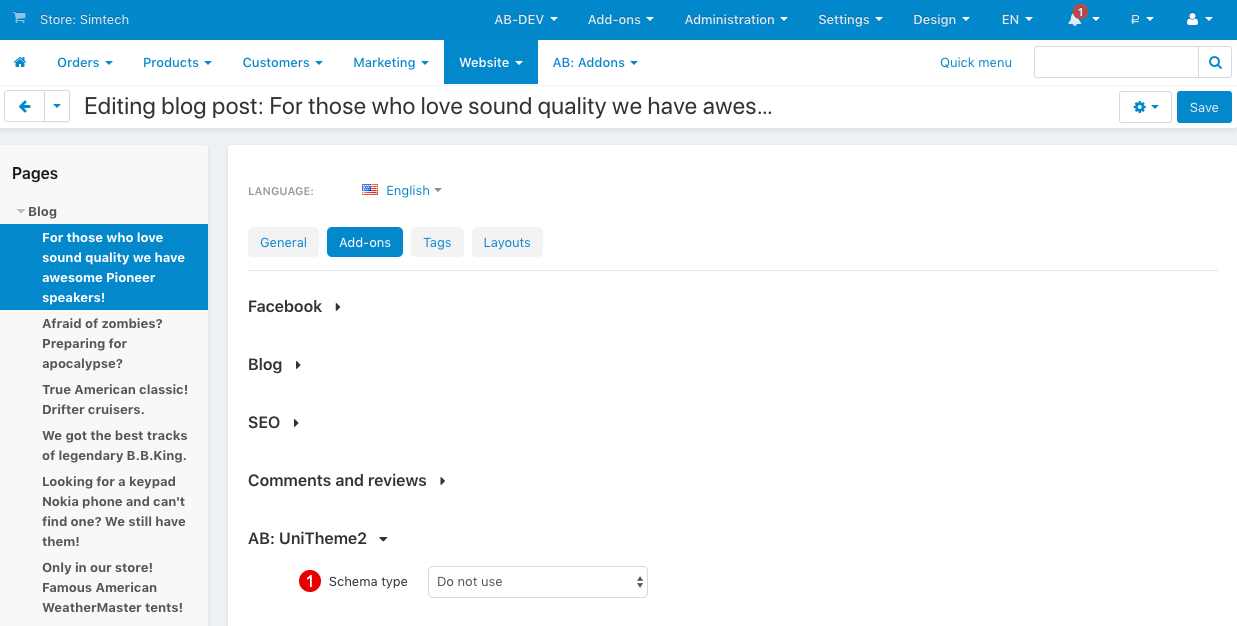Switch to the Tags tab

437,242
